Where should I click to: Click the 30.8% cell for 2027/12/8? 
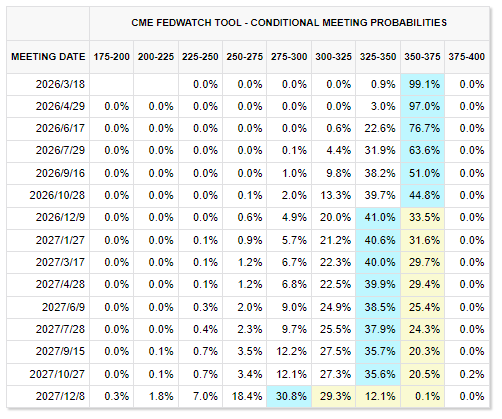(289, 396)
